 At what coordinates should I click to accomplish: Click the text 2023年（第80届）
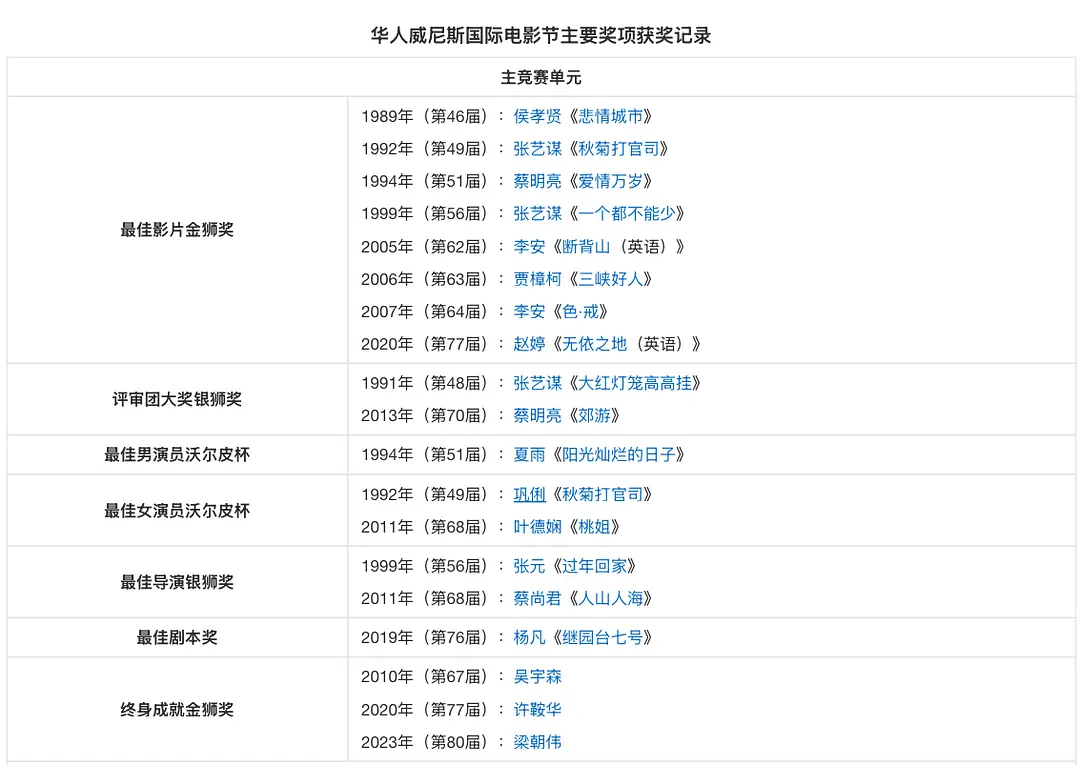[x=426, y=742]
